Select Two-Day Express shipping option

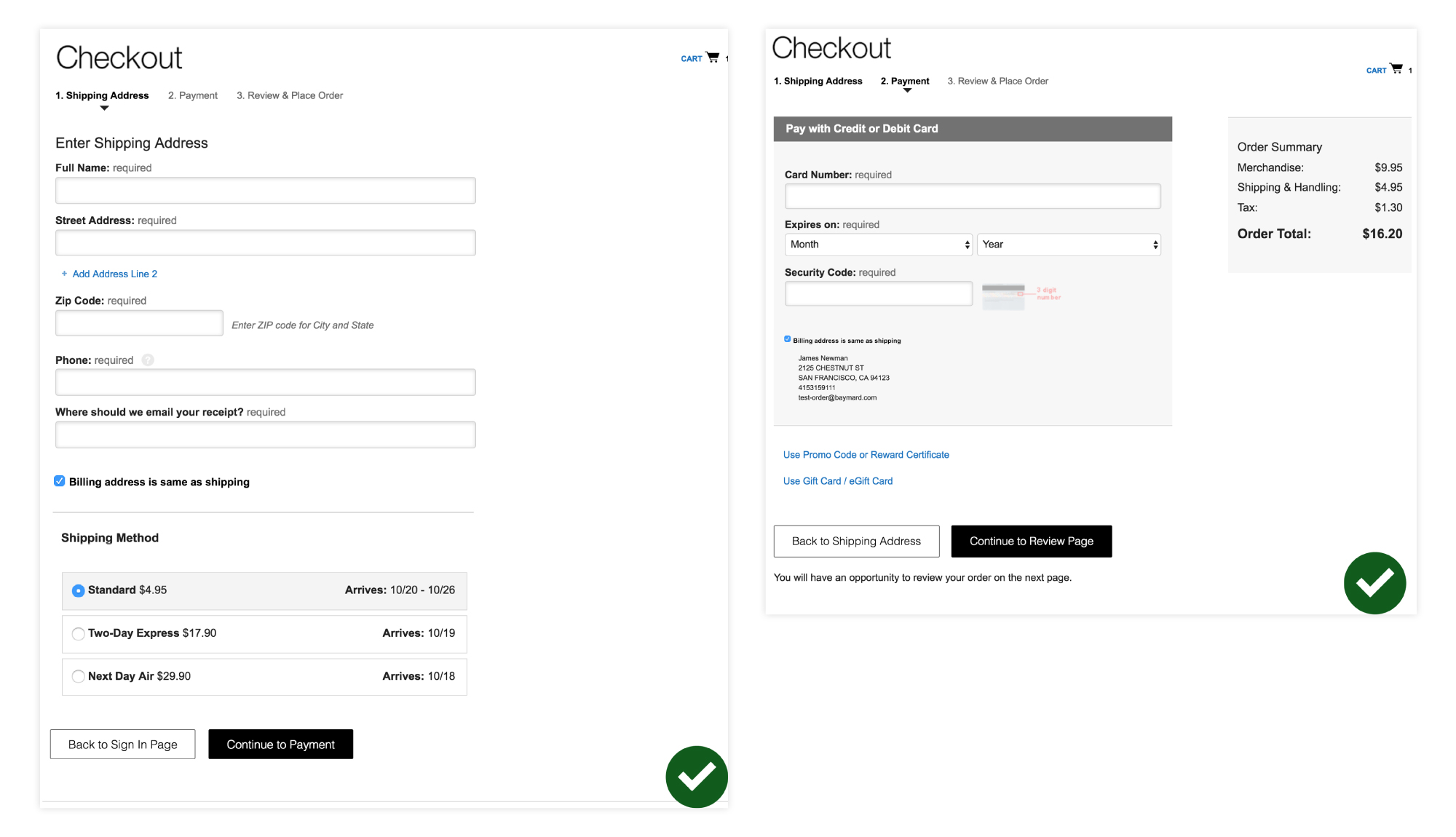[79, 634]
